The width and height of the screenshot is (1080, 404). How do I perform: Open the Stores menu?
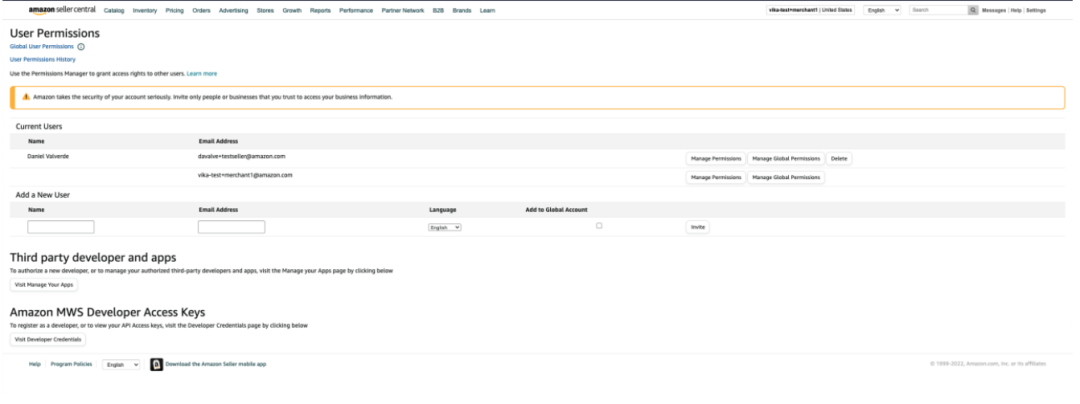265,10
